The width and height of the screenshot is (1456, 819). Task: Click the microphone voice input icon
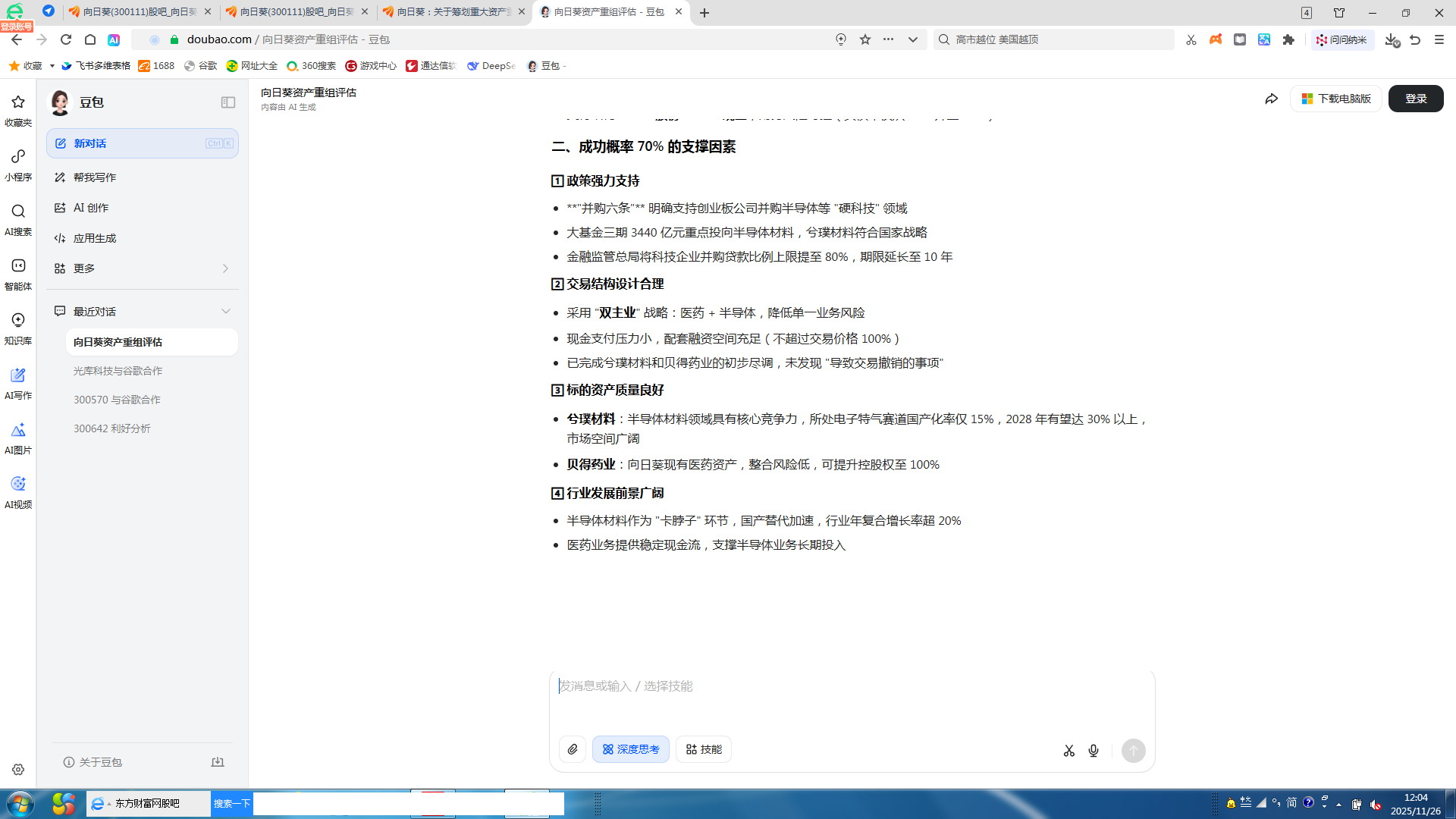coord(1094,751)
